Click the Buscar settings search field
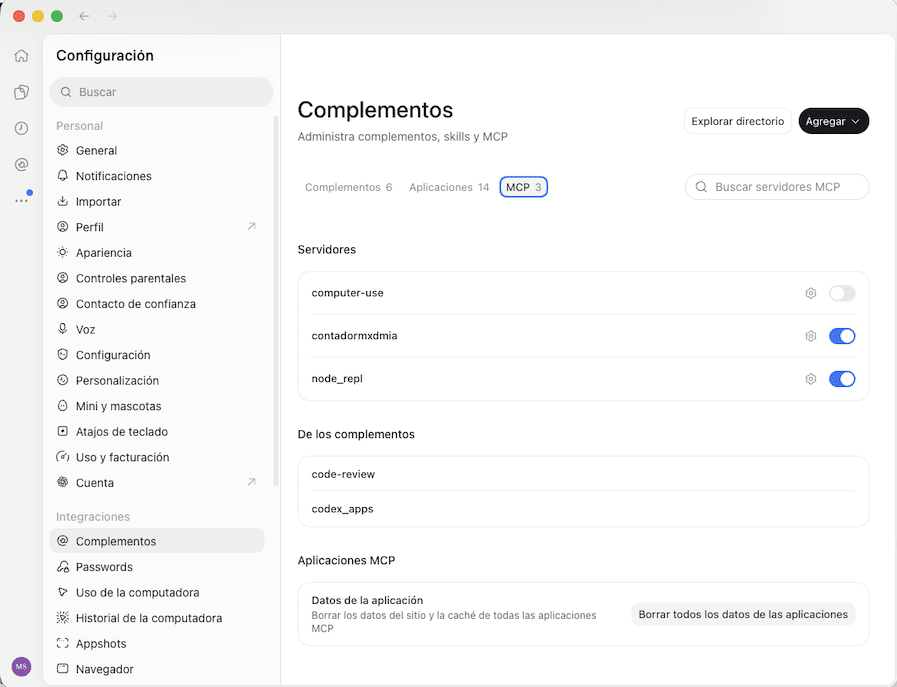 pos(161,92)
